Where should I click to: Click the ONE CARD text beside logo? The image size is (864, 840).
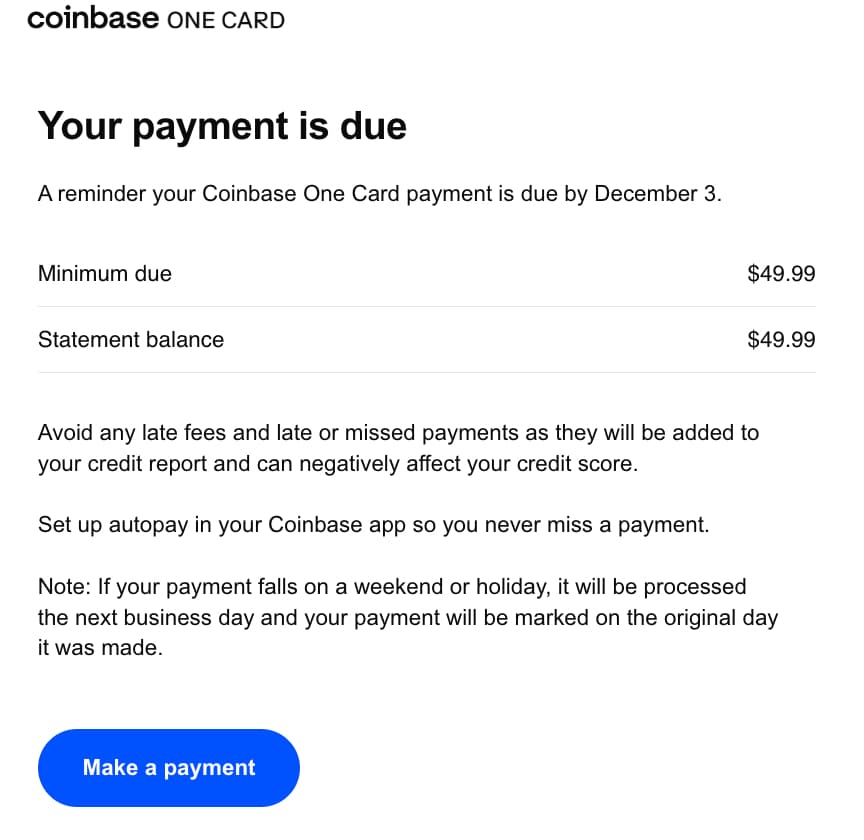(x=225, y=20)
